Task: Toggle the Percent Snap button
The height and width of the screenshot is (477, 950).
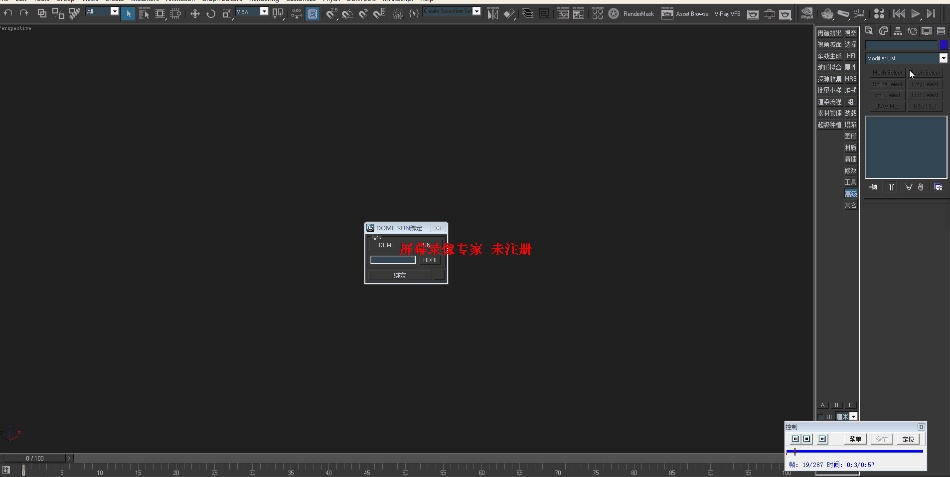Action: click(363, 13)
